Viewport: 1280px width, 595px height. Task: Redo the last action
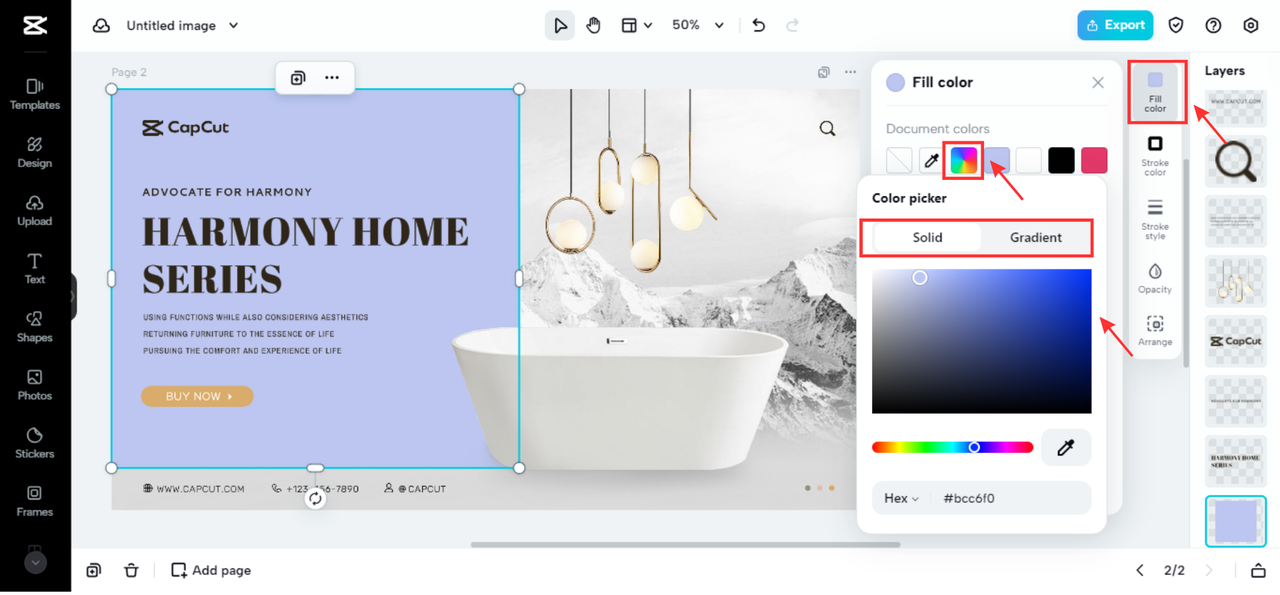[793, 25]
